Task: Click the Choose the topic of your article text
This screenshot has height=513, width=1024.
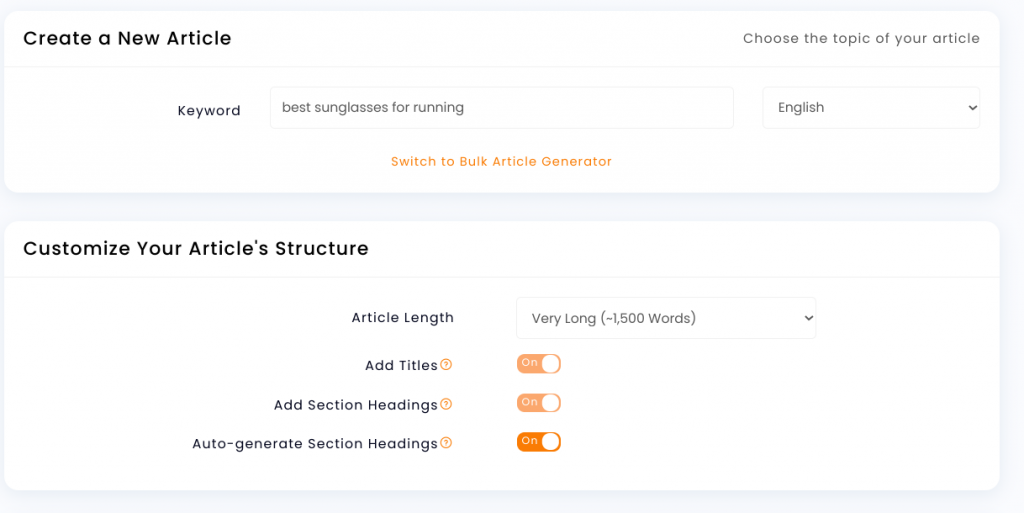Action: tap(861, 39)
